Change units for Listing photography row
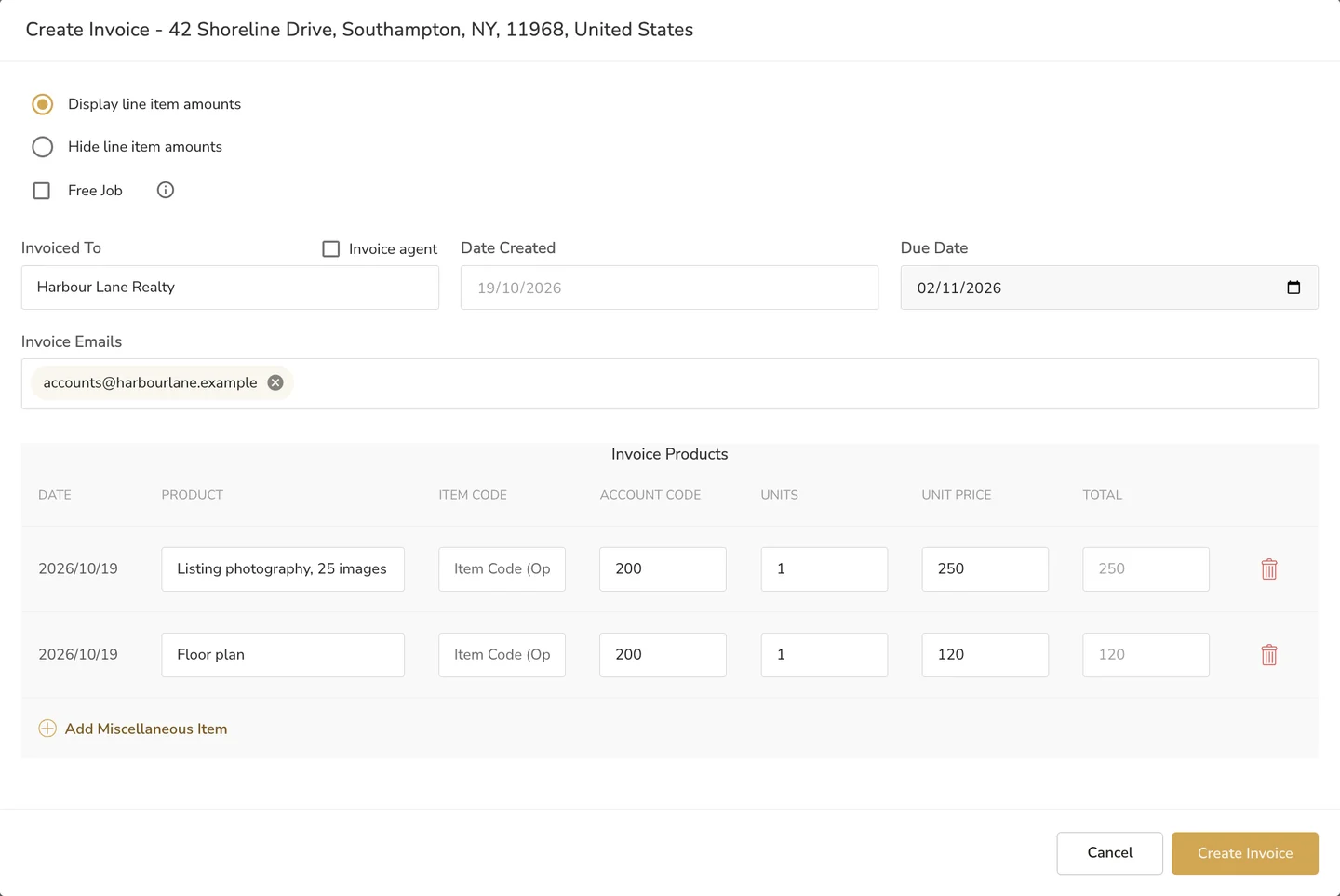The image size is (1340, 896). 824,569
